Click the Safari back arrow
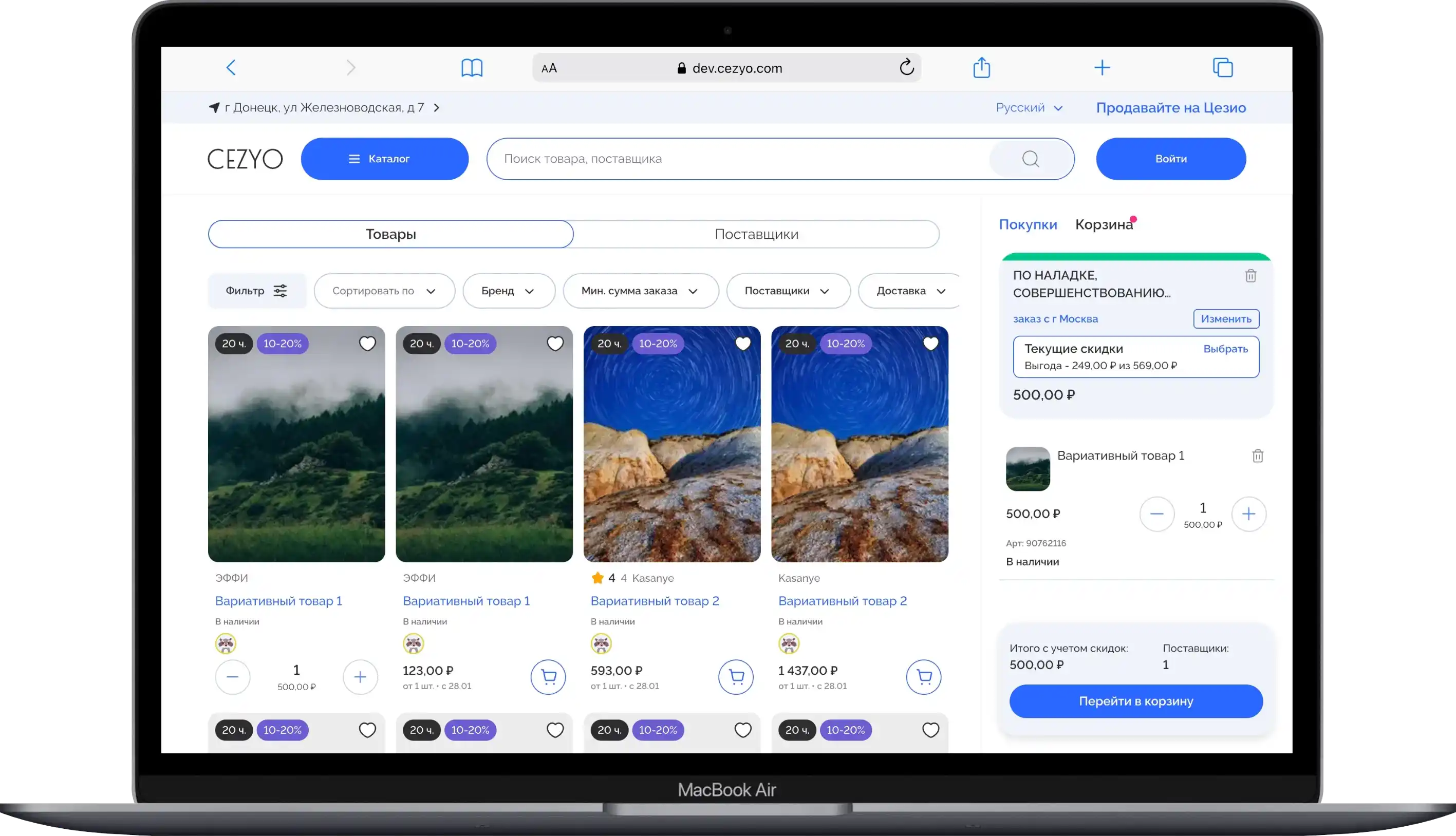The height and width of the screenshot is (836, 1456). pos(231,68)
